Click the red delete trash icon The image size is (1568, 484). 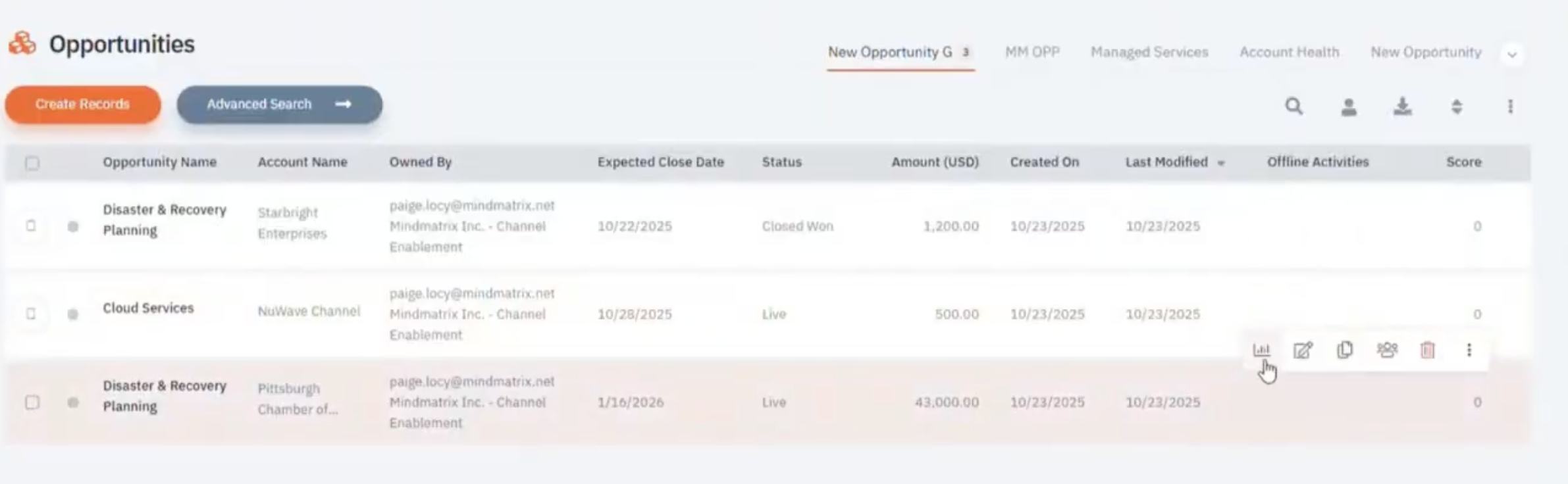(x=1427, y=350)
